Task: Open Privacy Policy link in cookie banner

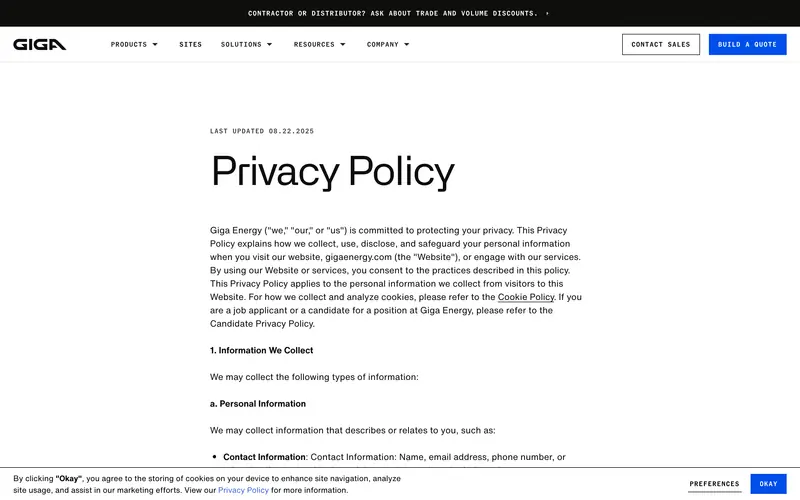Action: [243, 490]
